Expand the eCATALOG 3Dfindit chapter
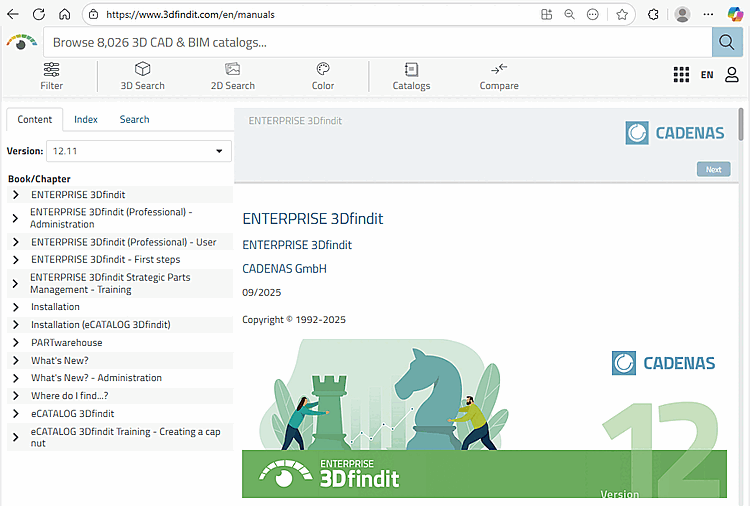750x506 pixels. pos(16,414)
